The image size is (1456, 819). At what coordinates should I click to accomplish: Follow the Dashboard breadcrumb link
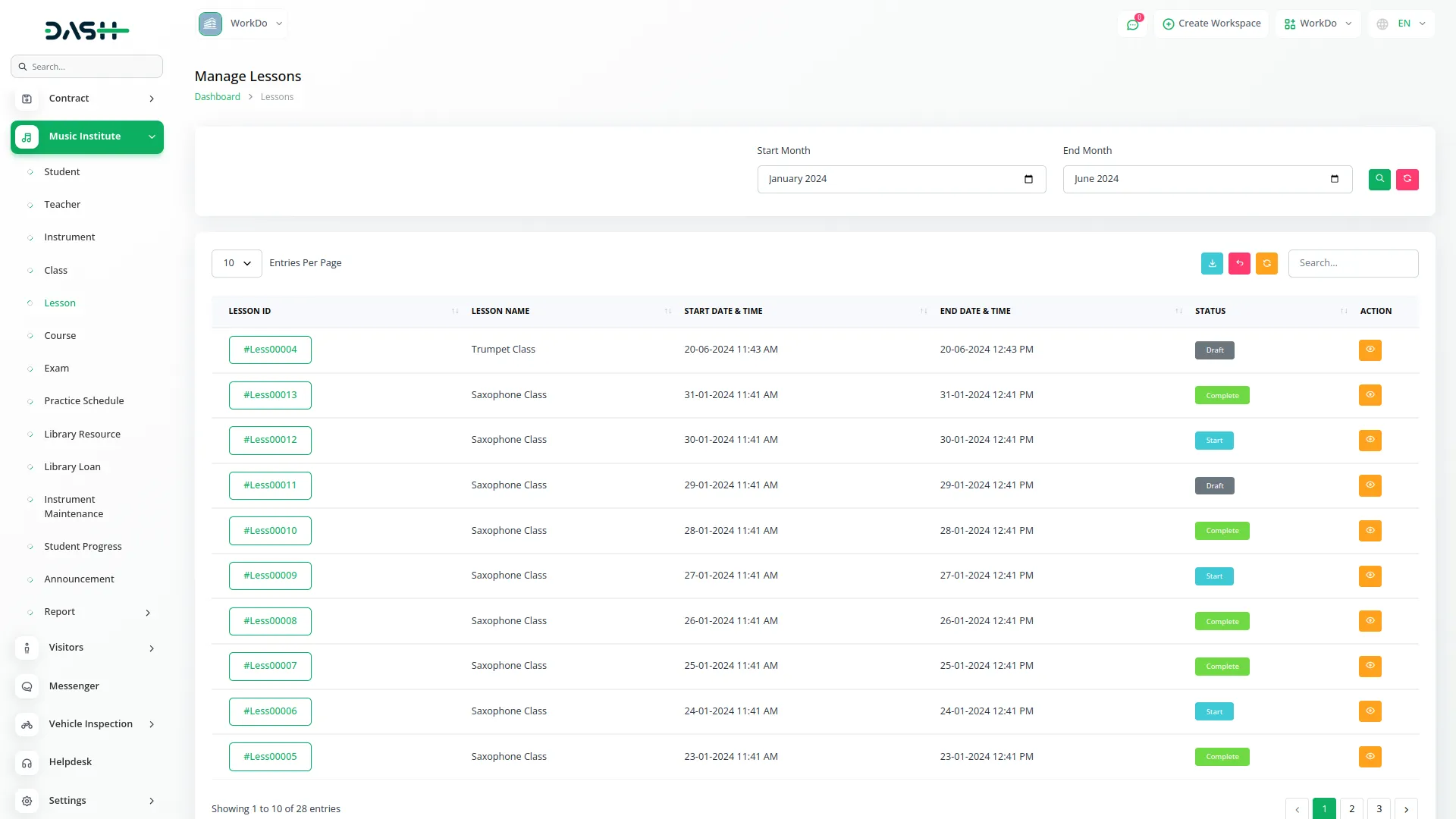217,97
